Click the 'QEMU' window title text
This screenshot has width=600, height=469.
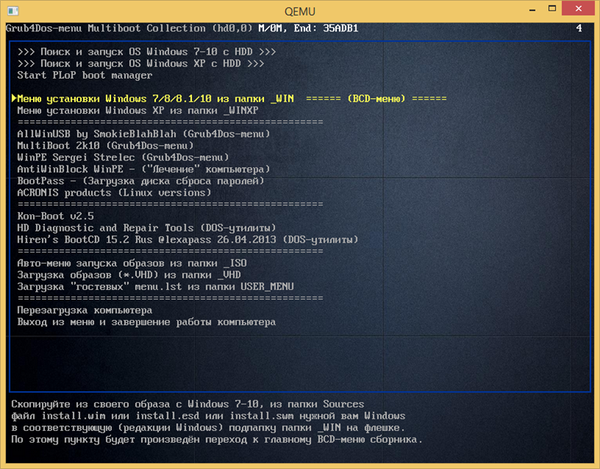point(300,11)
